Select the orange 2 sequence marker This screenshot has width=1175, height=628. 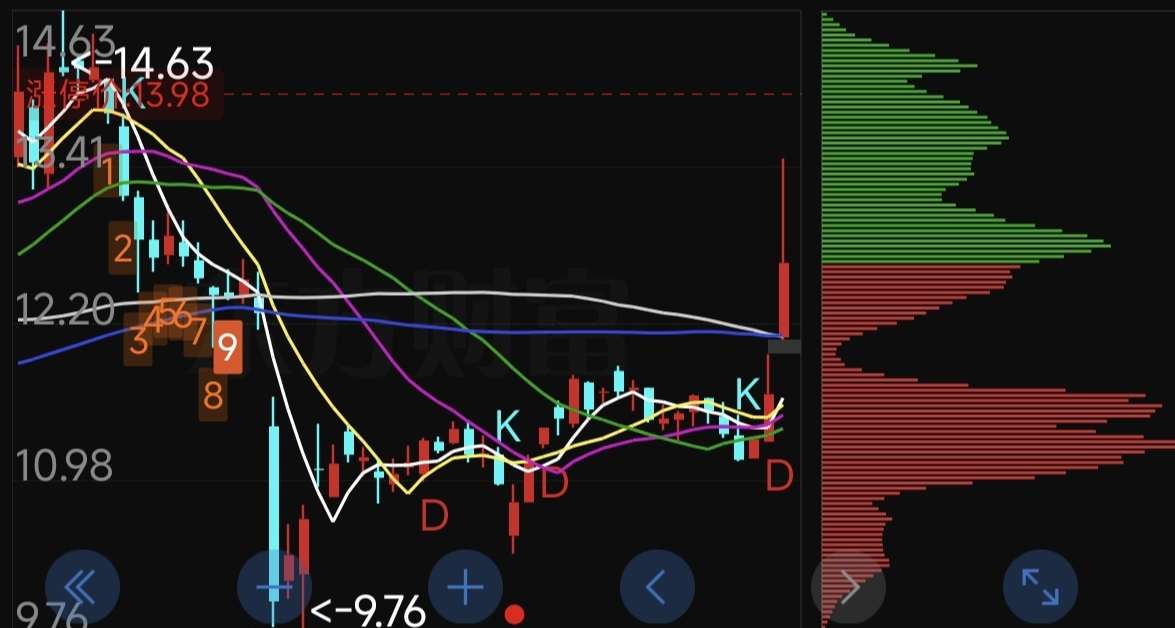pos(123,248)
